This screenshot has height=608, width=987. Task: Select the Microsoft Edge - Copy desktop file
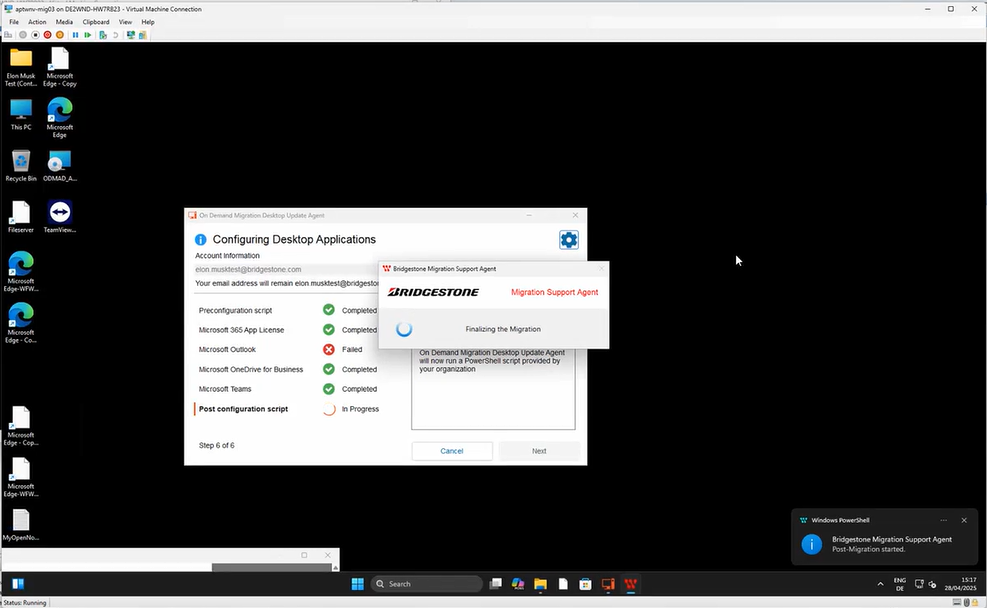coord(60,67)
